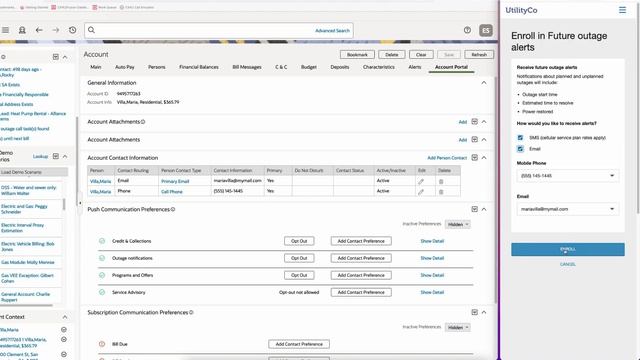Open the help question mark icon
The height and width of the screenshot is (360, 640).
coord(467,30)
